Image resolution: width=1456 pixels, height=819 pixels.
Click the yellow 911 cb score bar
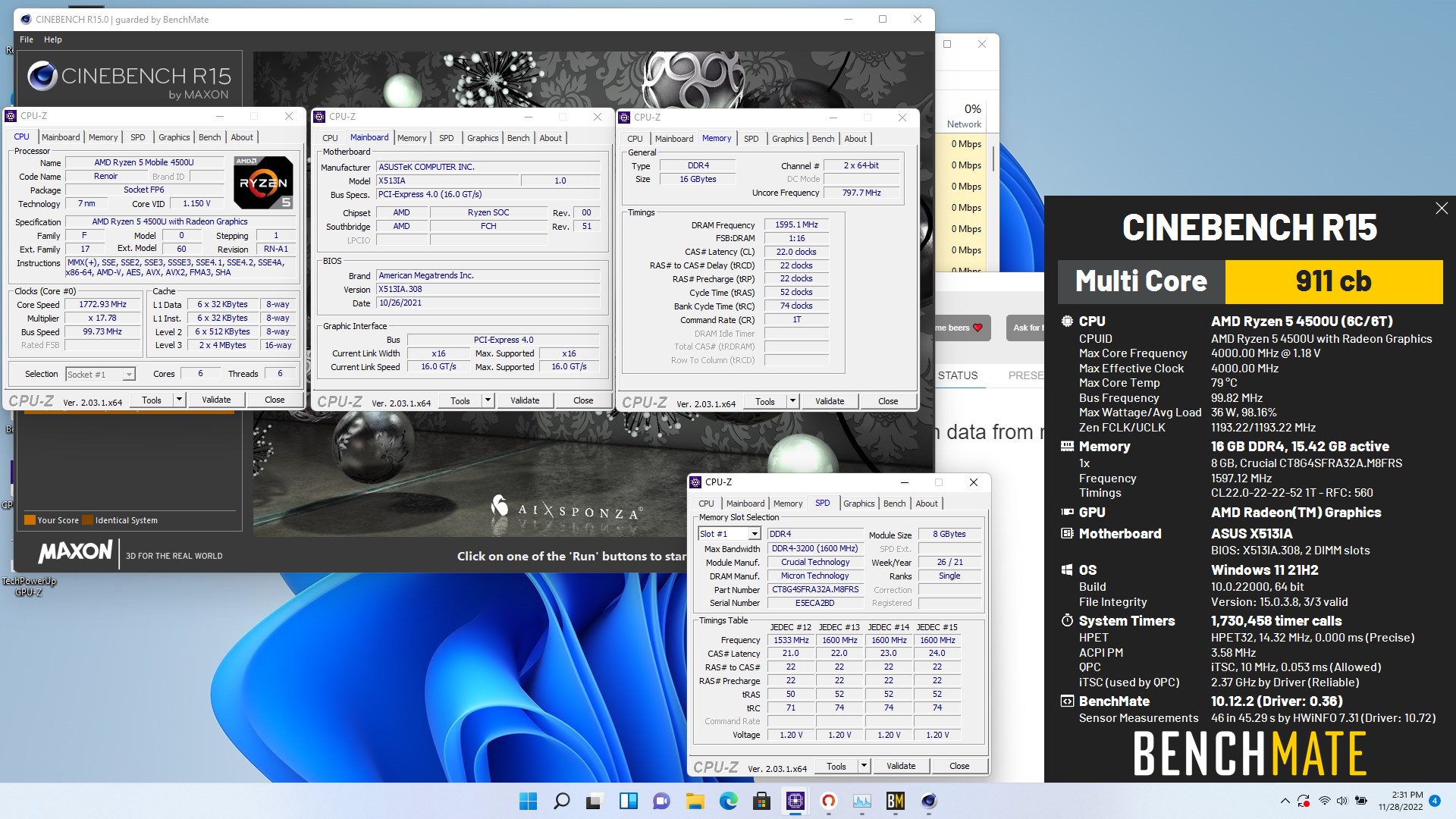tap(1333, 281)
